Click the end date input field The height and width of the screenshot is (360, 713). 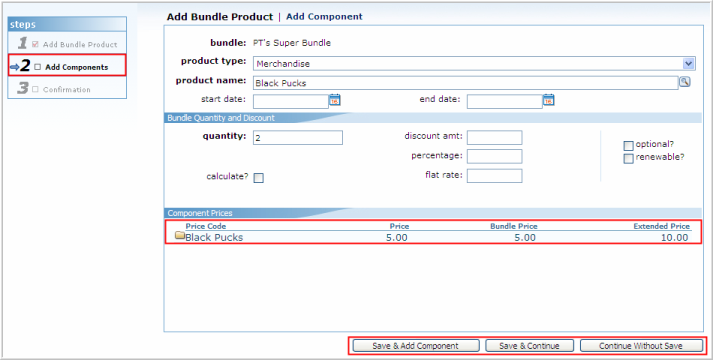pyautogui.click(x=505, y=101)
